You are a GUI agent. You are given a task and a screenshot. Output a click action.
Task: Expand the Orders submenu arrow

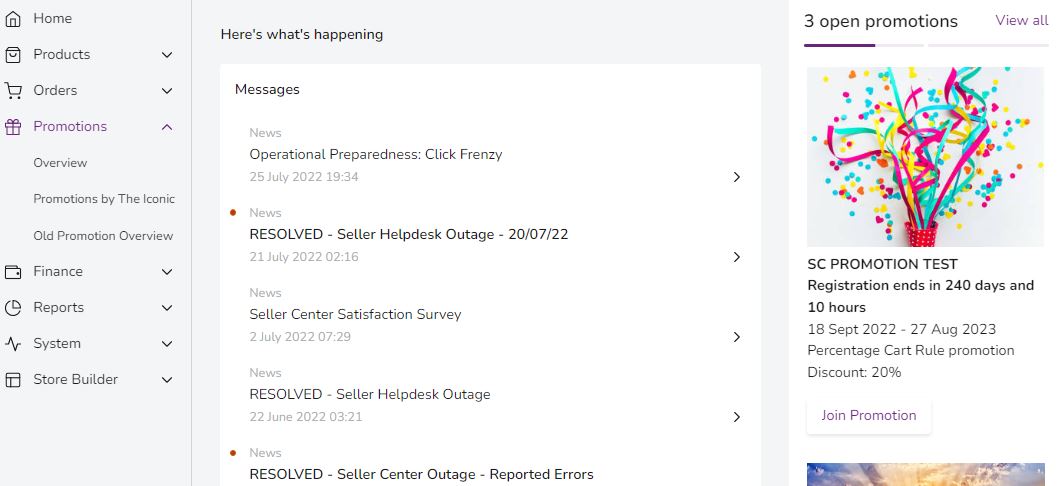(167, 91)
